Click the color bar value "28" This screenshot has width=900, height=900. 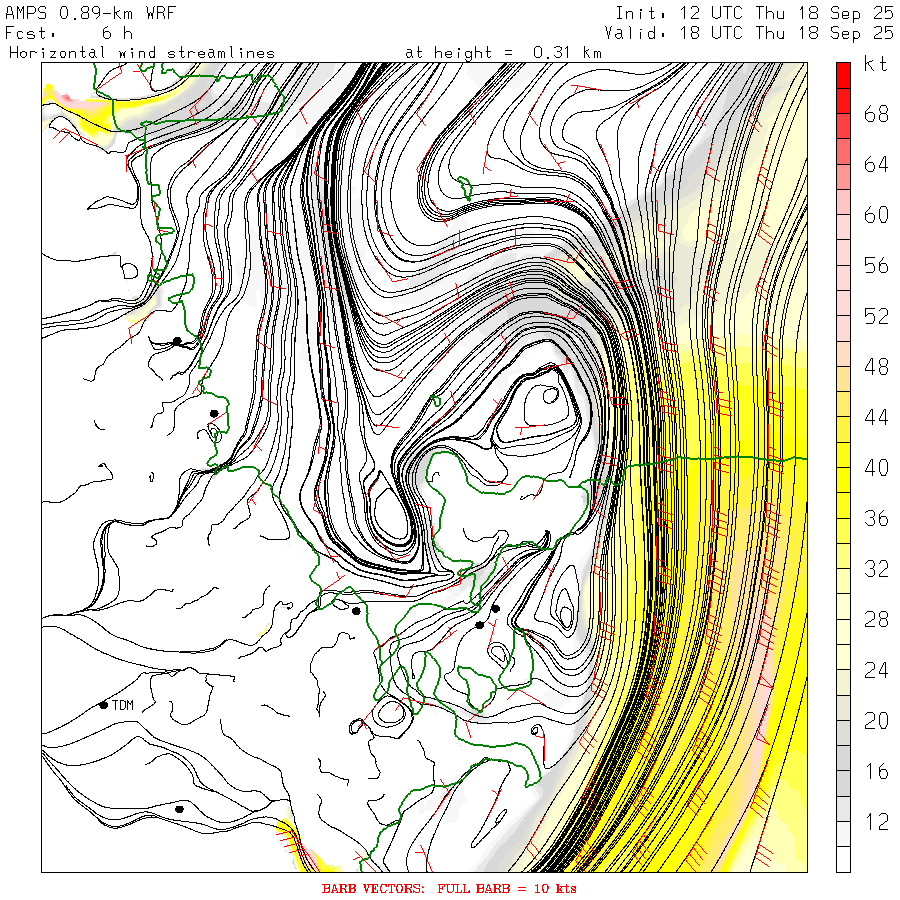[x=876, y=620]
